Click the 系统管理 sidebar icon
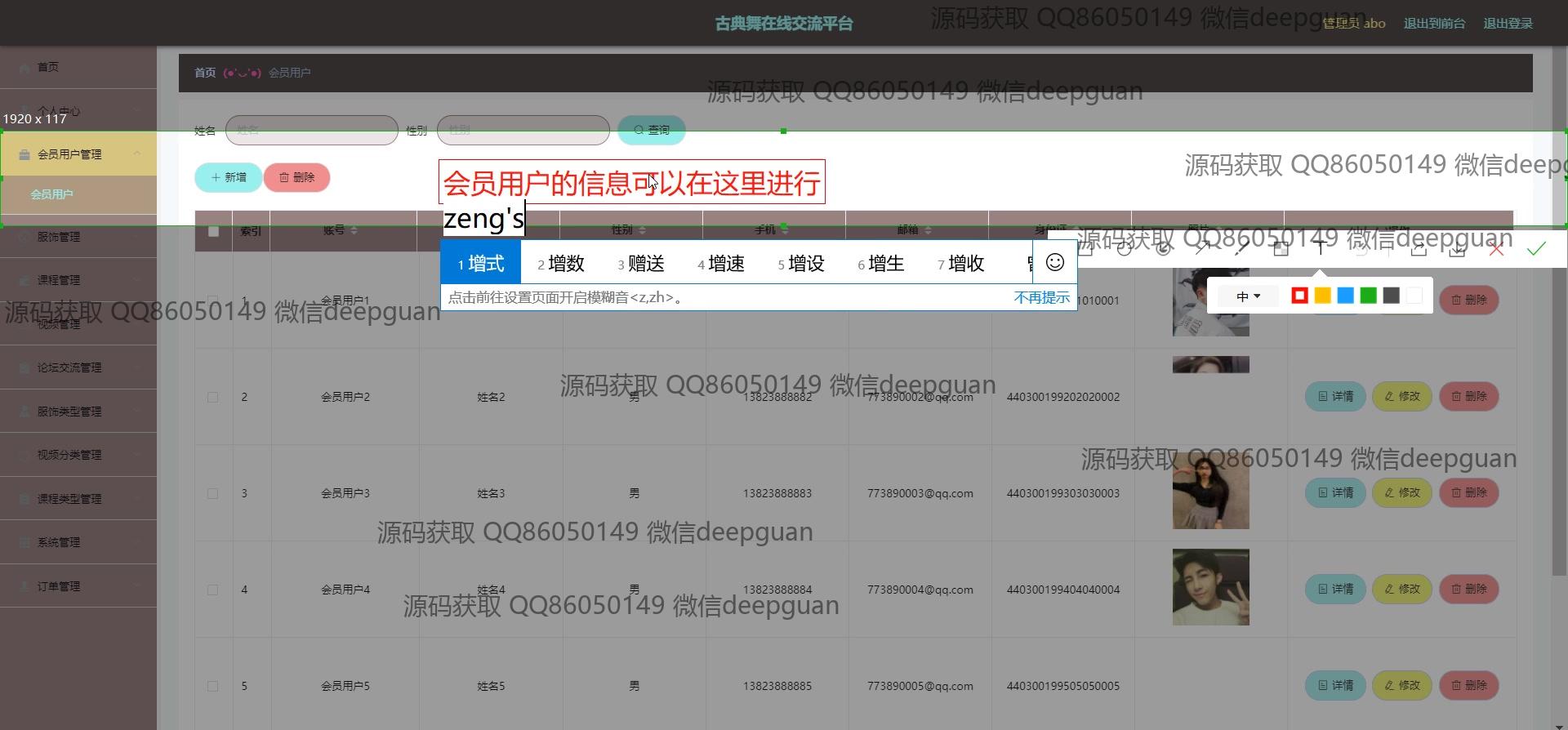 click(x=24, y=542)
